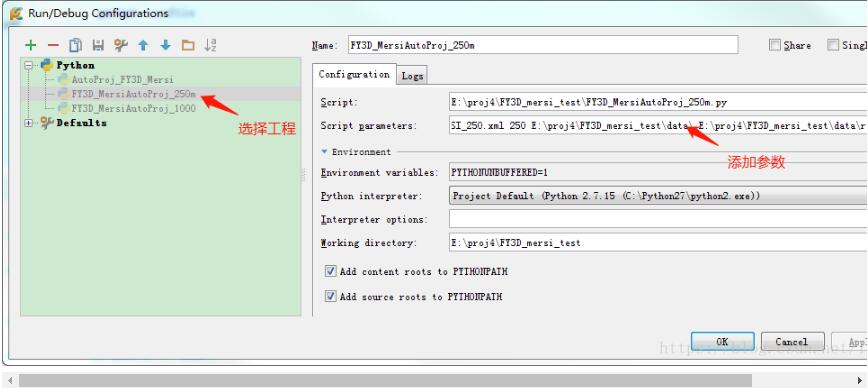Select the Python group node

coord(75,65)
